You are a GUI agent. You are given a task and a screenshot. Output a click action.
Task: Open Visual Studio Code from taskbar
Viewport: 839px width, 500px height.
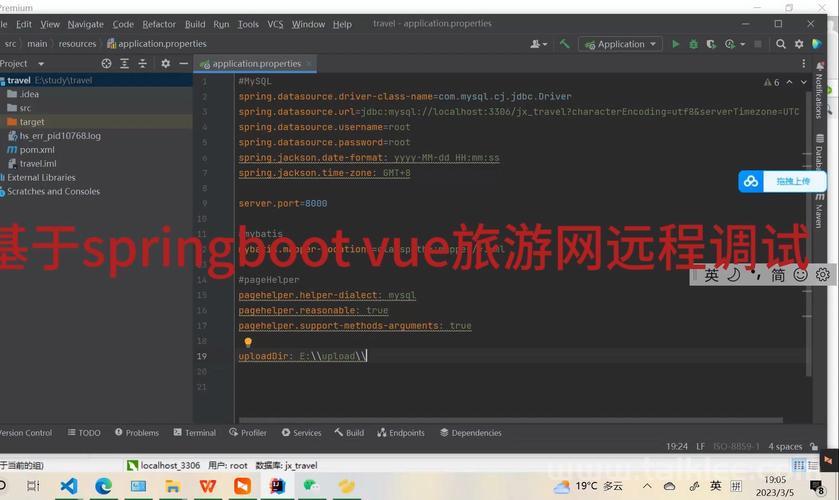[x=68, y=486]
